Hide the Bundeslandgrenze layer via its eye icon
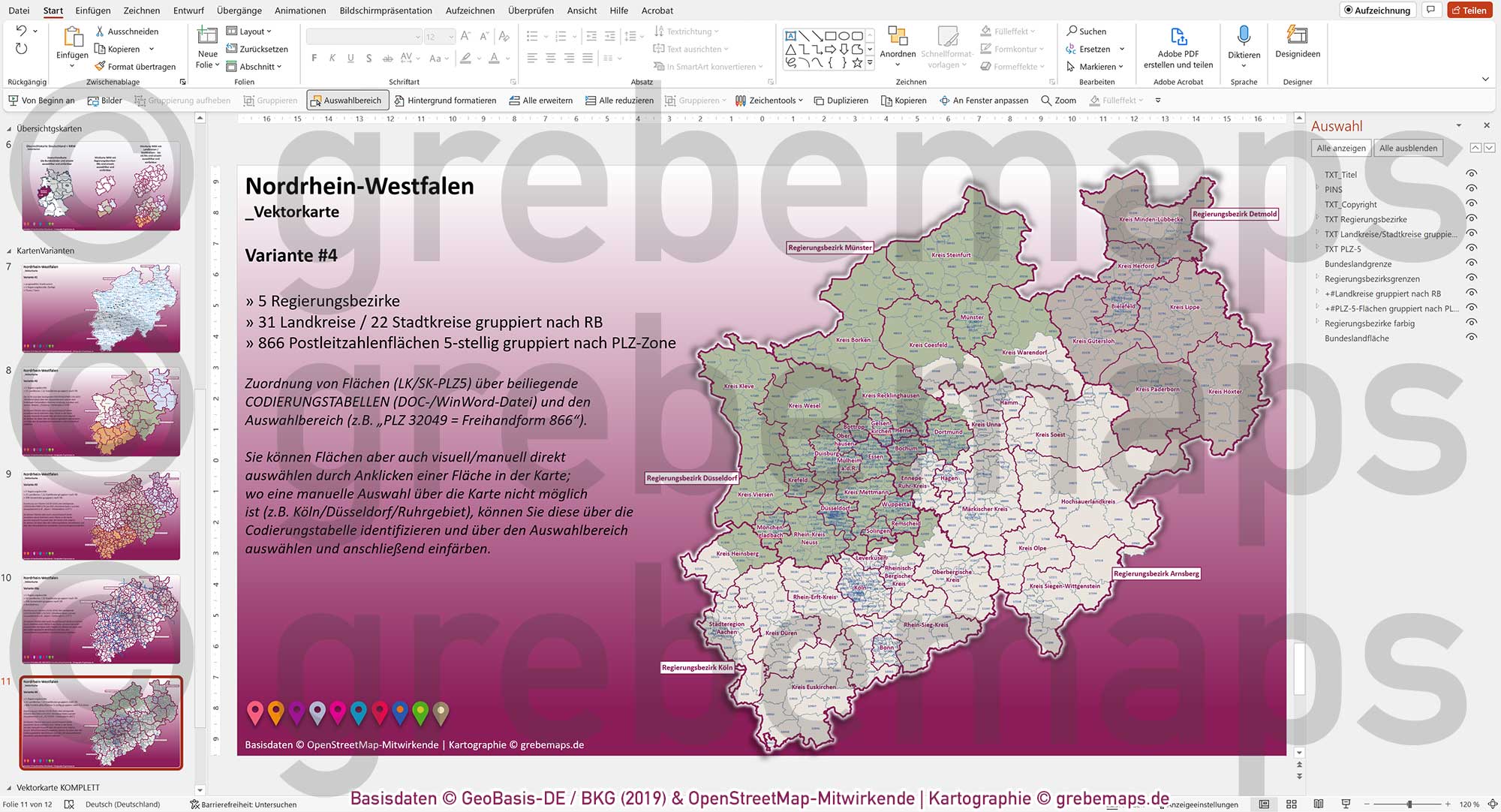The image size is (1501, 812). tap(1472, 263)
